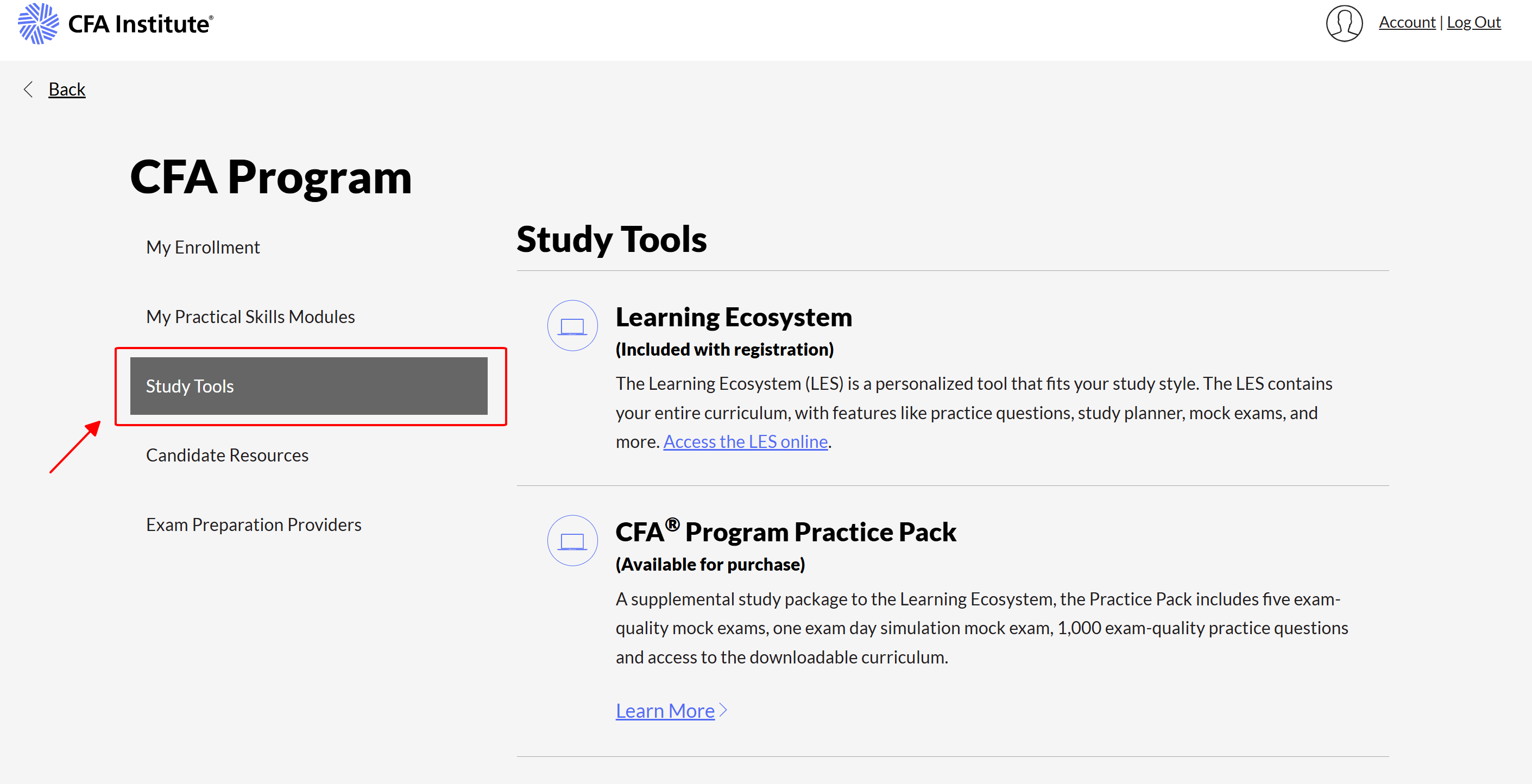Click the CFA Institute wordmark text

(x=140, y=24)
